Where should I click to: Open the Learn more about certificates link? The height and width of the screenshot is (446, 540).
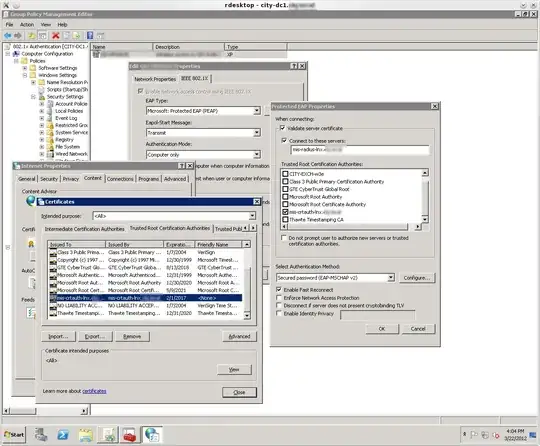click(94, 391)
